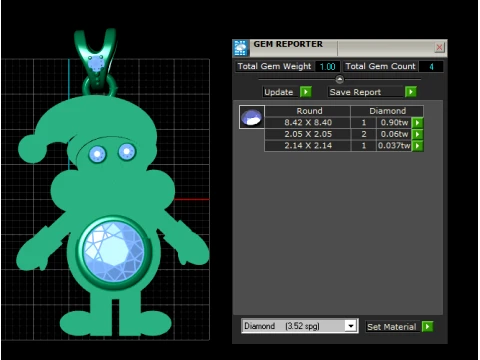This screenshot has width=480, height=360.
Task: Select the right eye gem on the model
Action: click(127, 152)
